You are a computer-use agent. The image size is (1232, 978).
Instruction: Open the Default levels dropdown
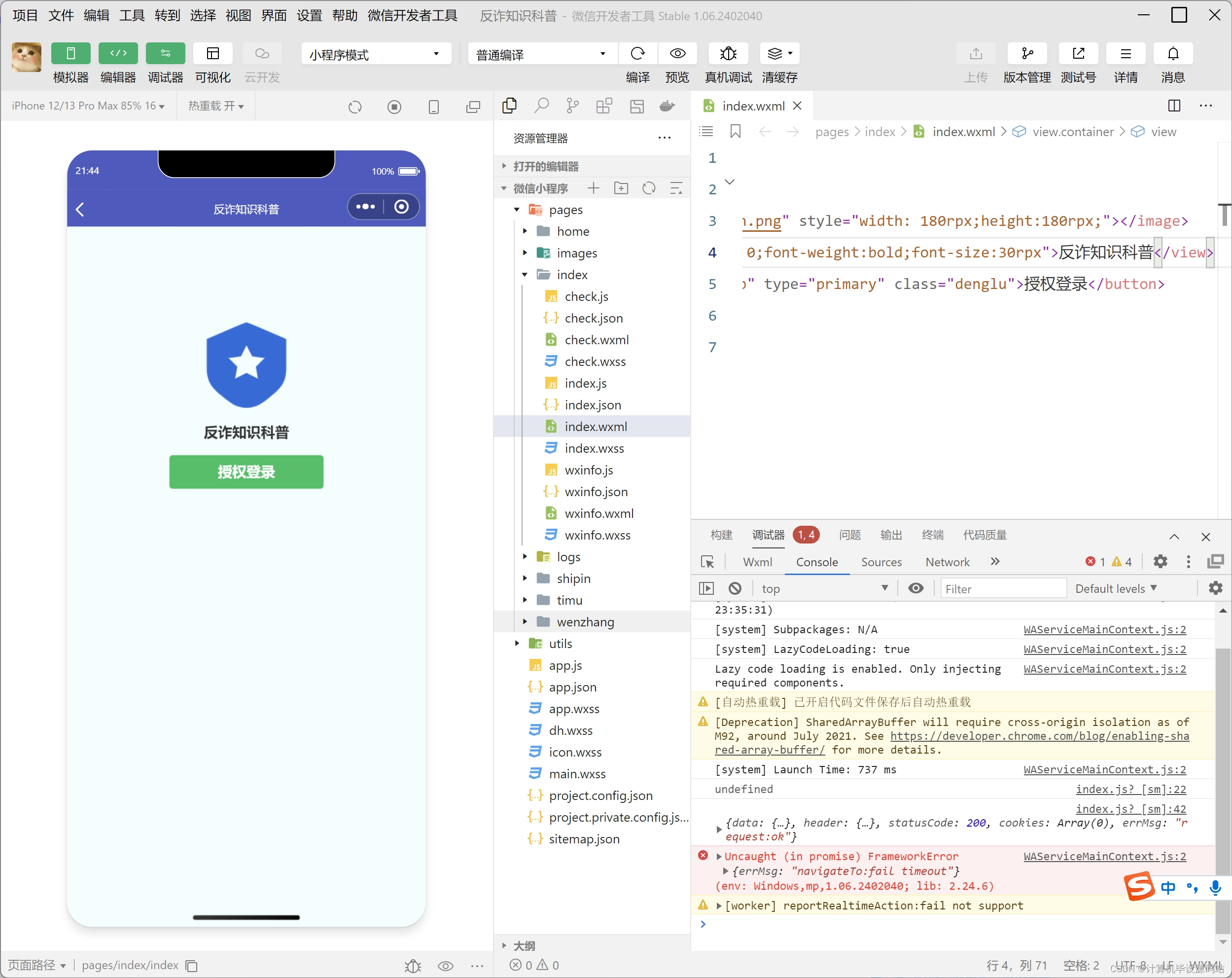click(1116, 588)
